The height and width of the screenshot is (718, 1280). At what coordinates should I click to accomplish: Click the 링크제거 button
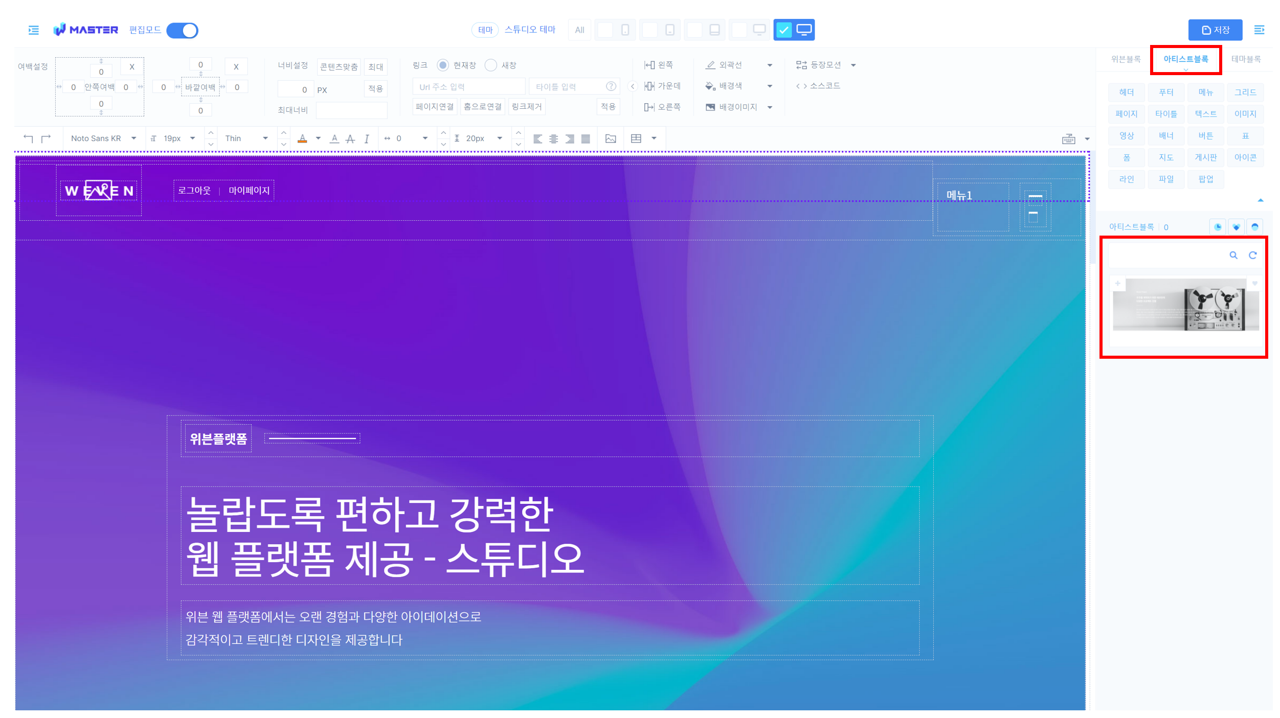526,107
